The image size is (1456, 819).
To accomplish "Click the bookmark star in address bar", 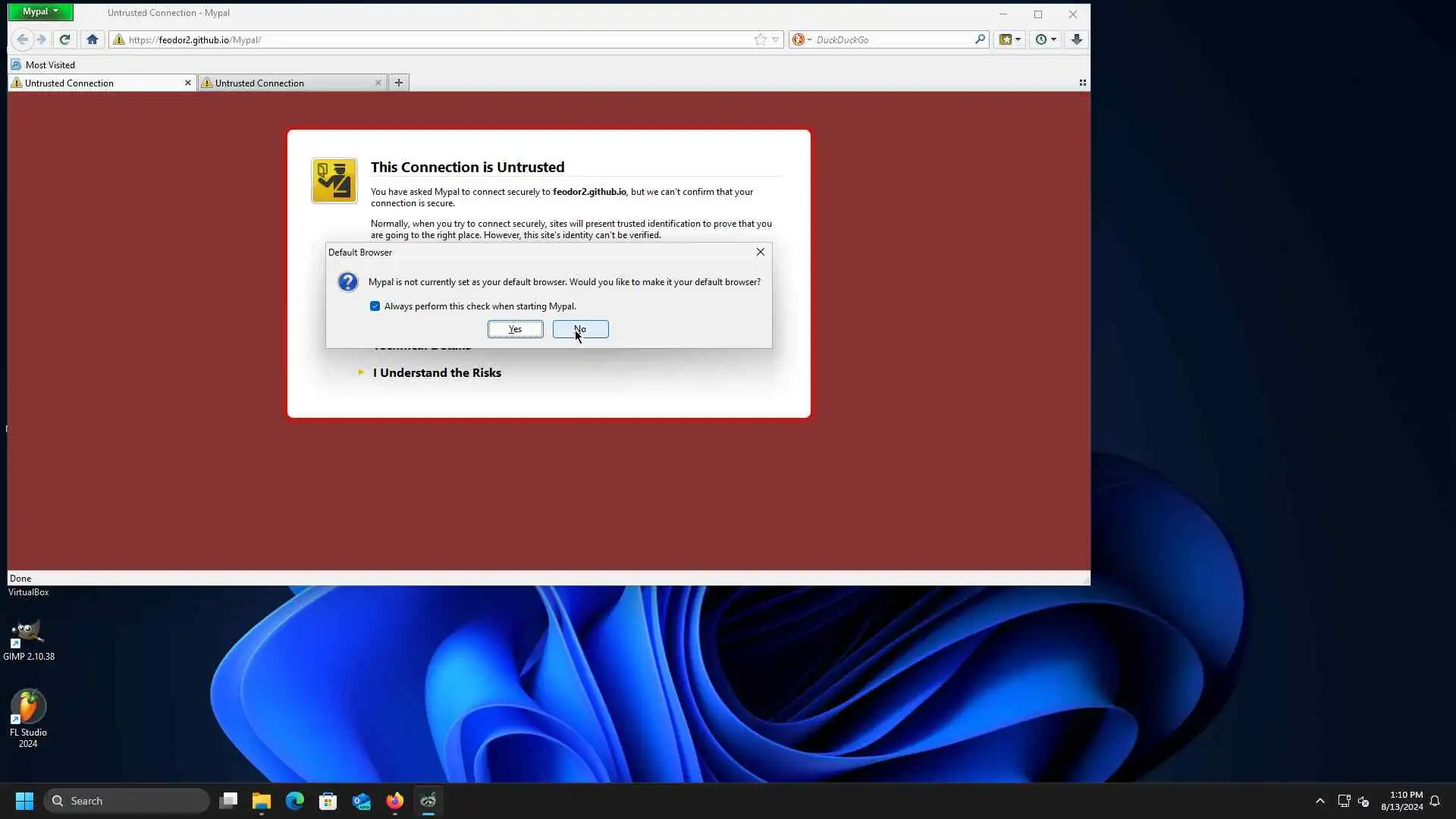I will pyautogui.click(x=760, y=39).
